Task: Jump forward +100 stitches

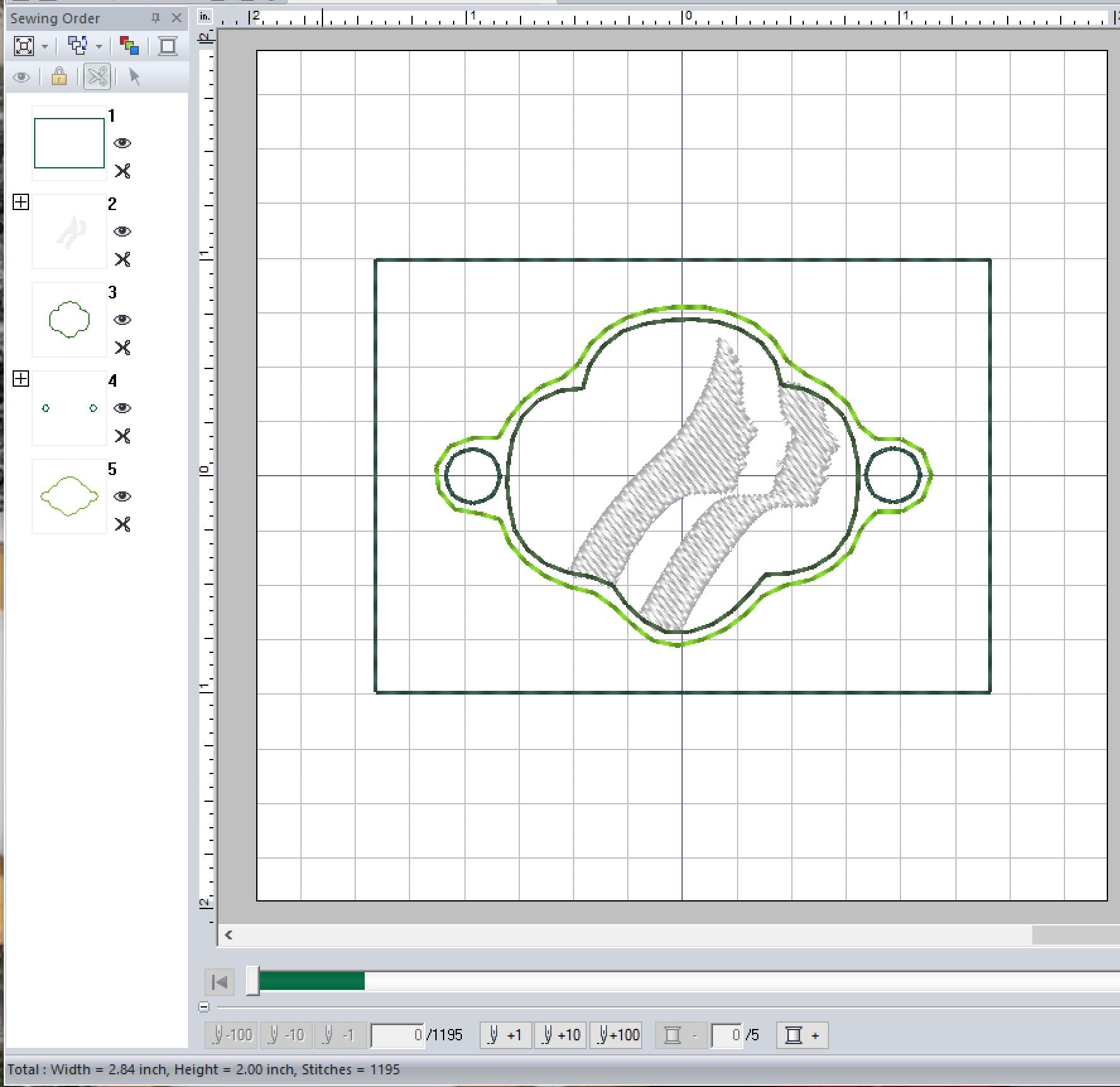Action: coord(616,1035)
